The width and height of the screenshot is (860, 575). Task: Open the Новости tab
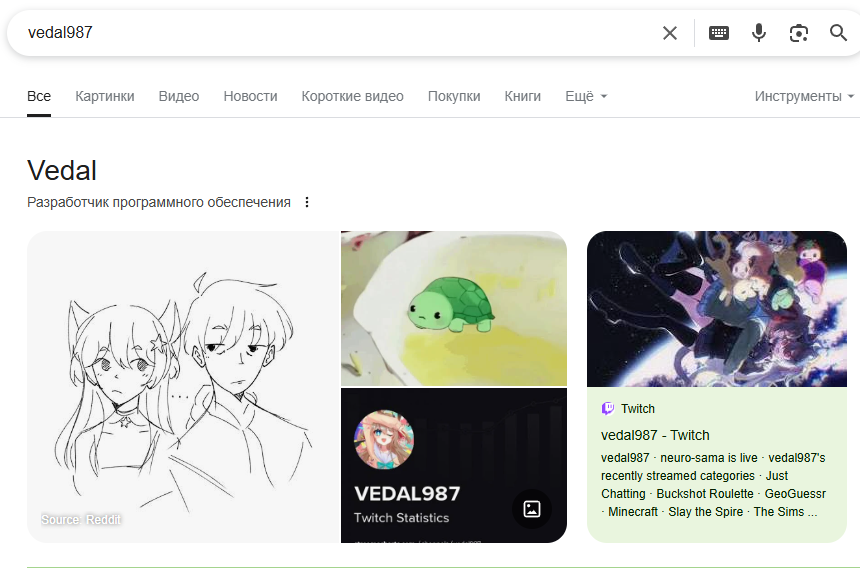tap(250, 97)
